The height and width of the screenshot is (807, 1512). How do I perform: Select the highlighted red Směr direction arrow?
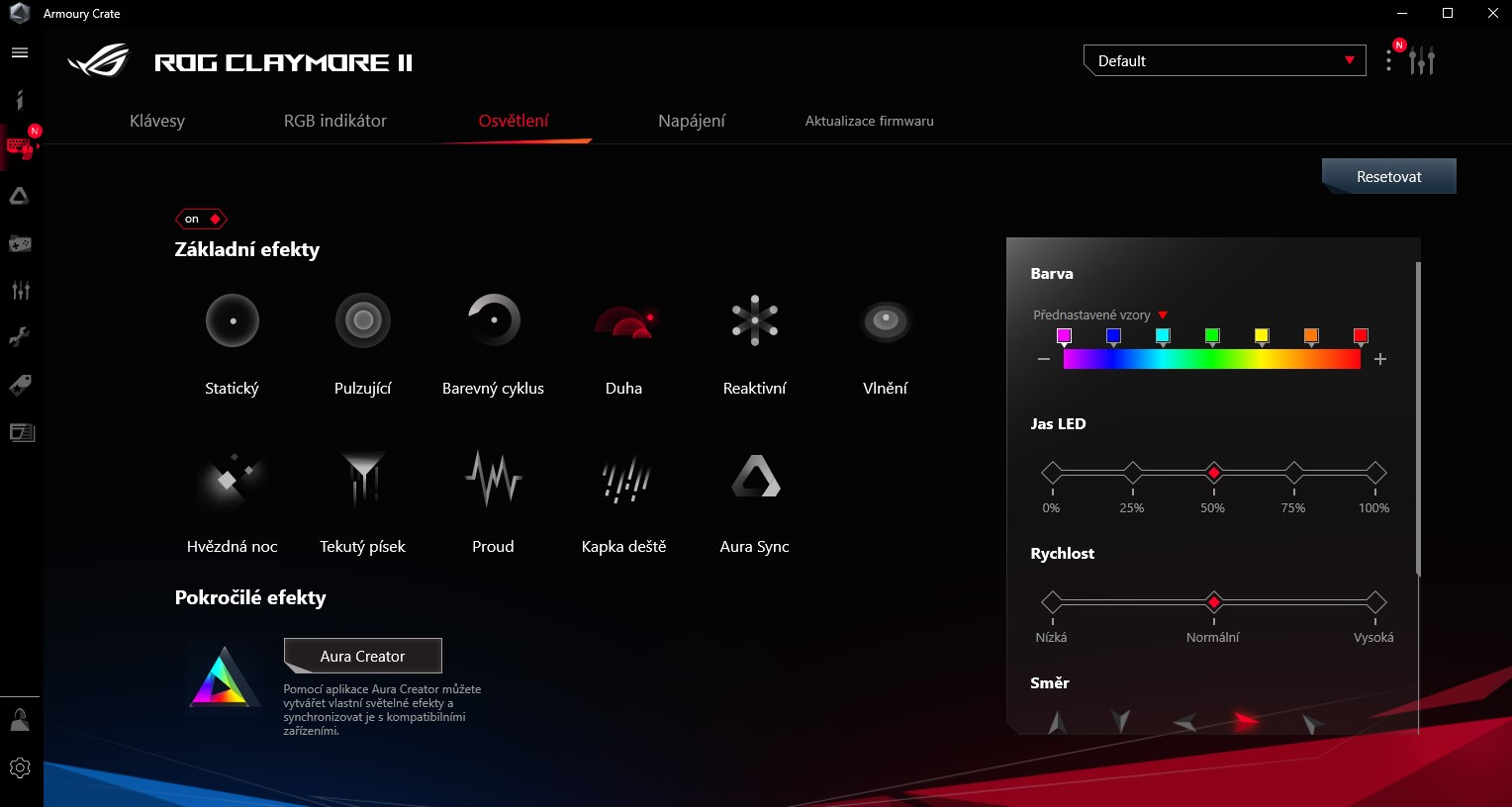1247,721
